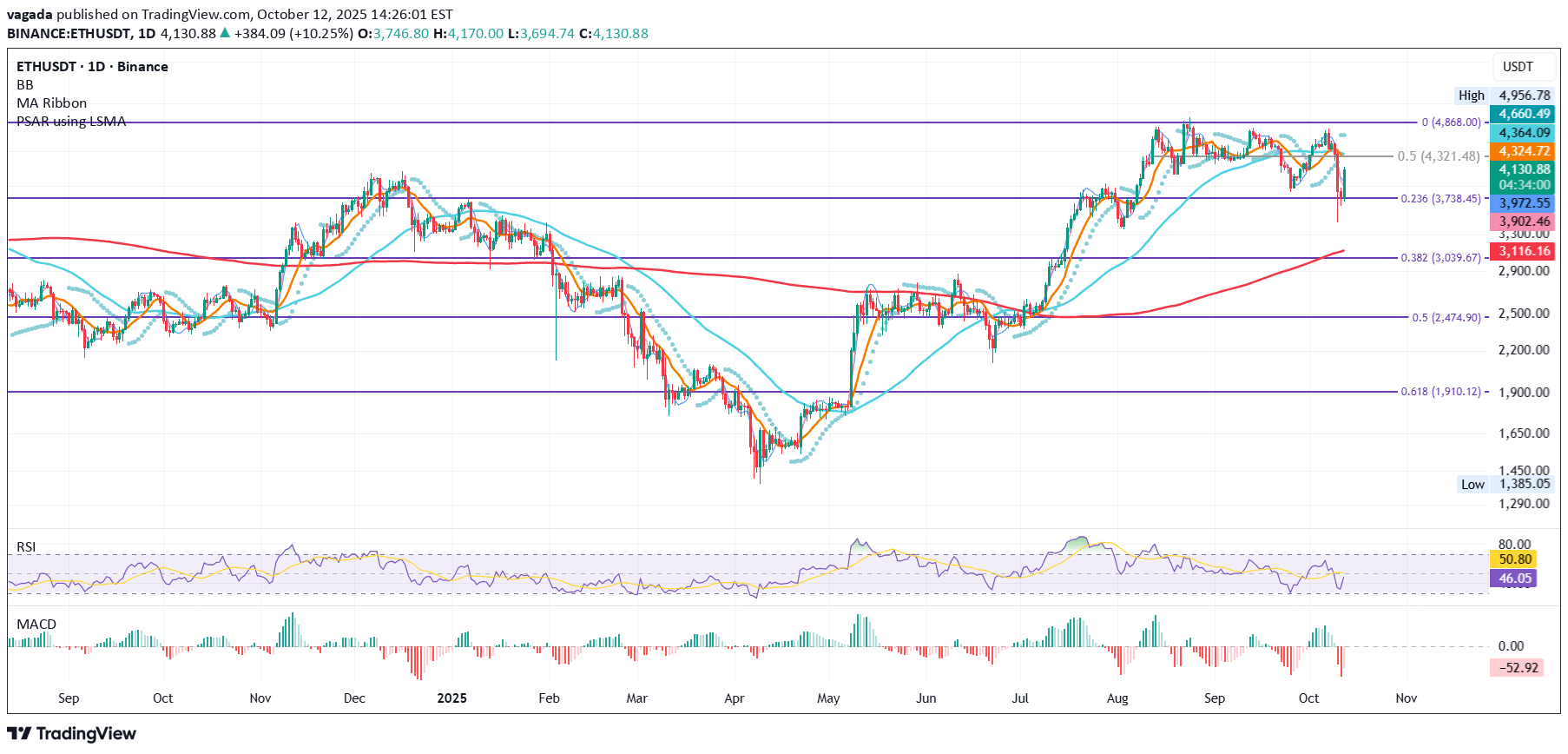The height and width of the screenshot is (754, 1568).
Task: Click the yellow 50.80 RSI value tag
Action: click(x=1514, y=559)
